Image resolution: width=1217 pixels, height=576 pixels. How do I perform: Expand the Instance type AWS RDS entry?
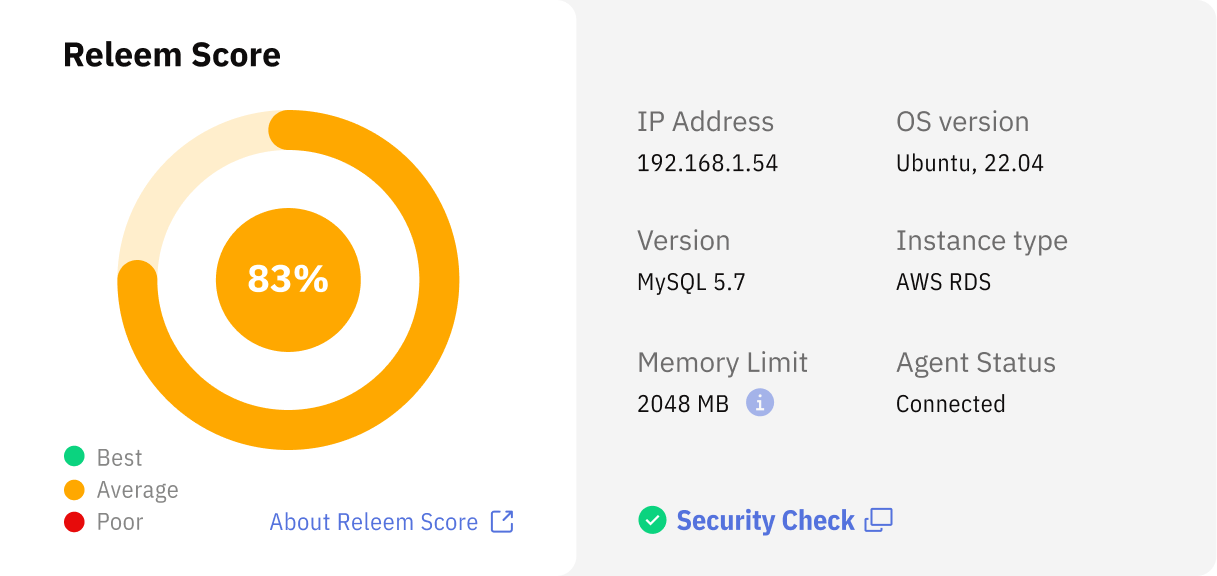click(942, 281)
